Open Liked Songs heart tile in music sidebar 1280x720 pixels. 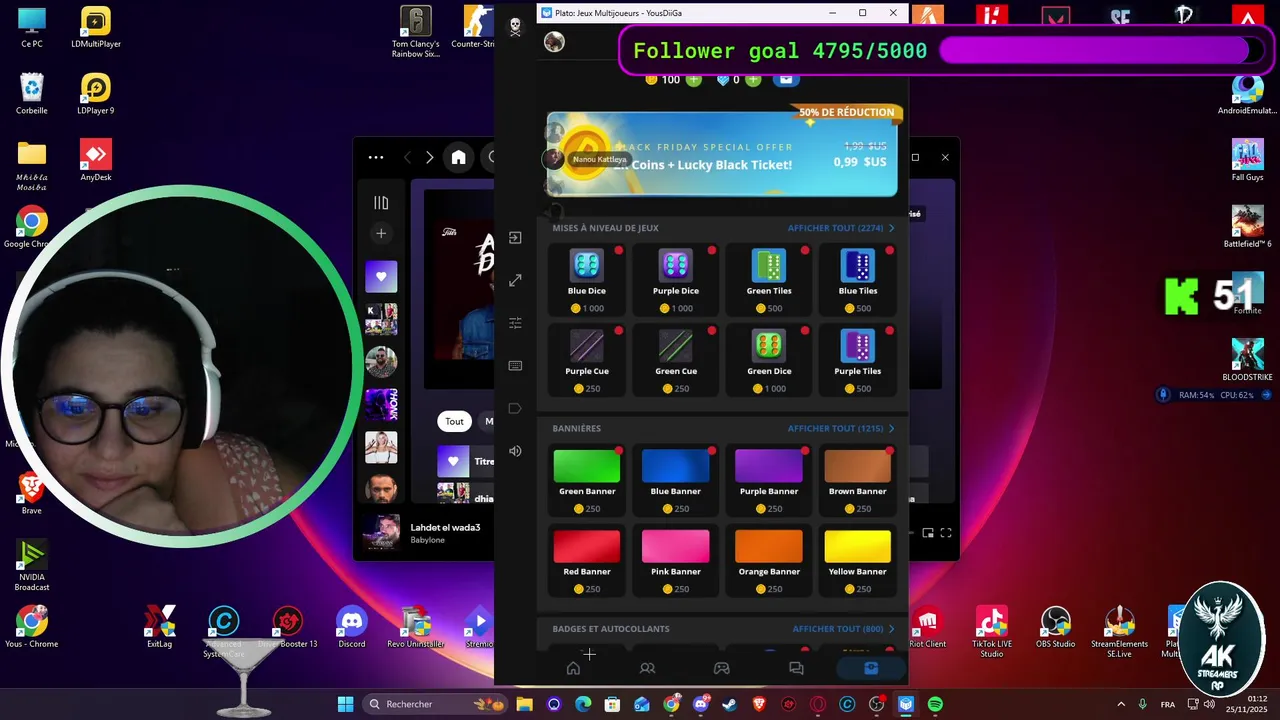381,277
